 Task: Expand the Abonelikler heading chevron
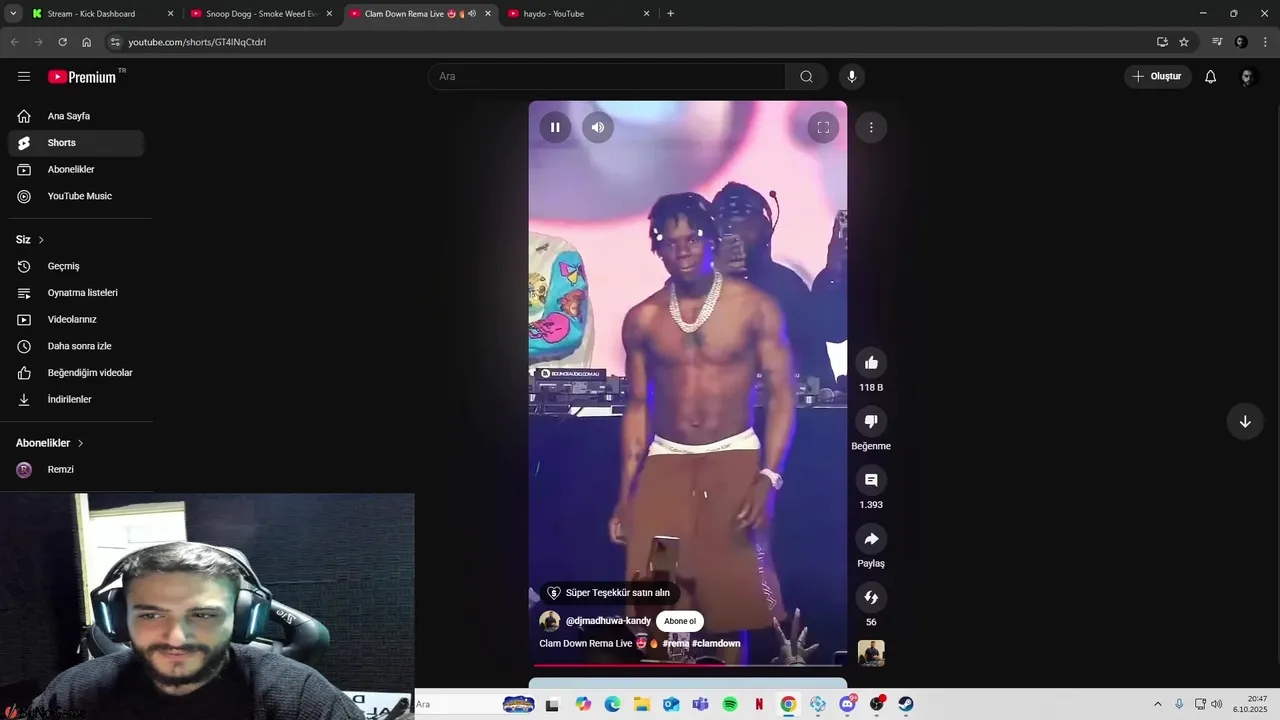[x=81, y=443]
